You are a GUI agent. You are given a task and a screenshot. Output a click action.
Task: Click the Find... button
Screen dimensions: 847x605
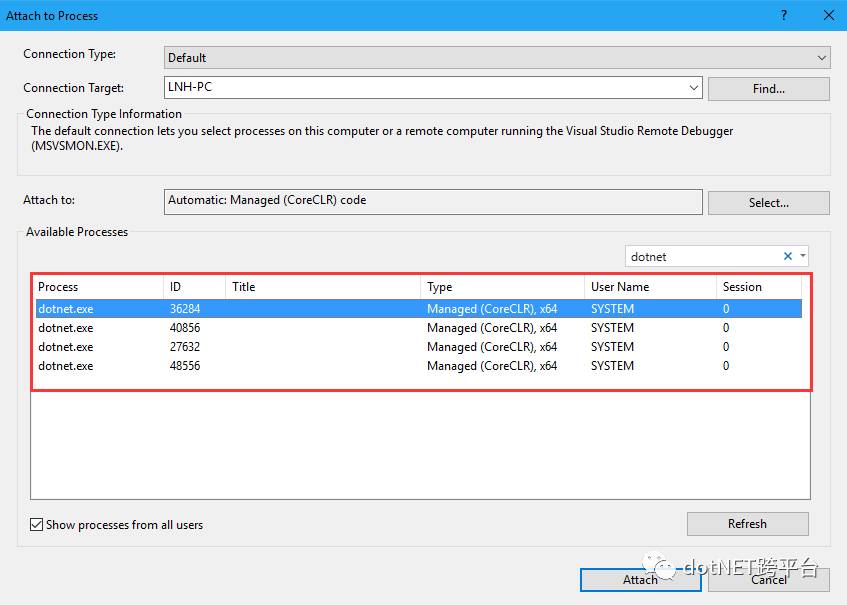coord(769,89)
